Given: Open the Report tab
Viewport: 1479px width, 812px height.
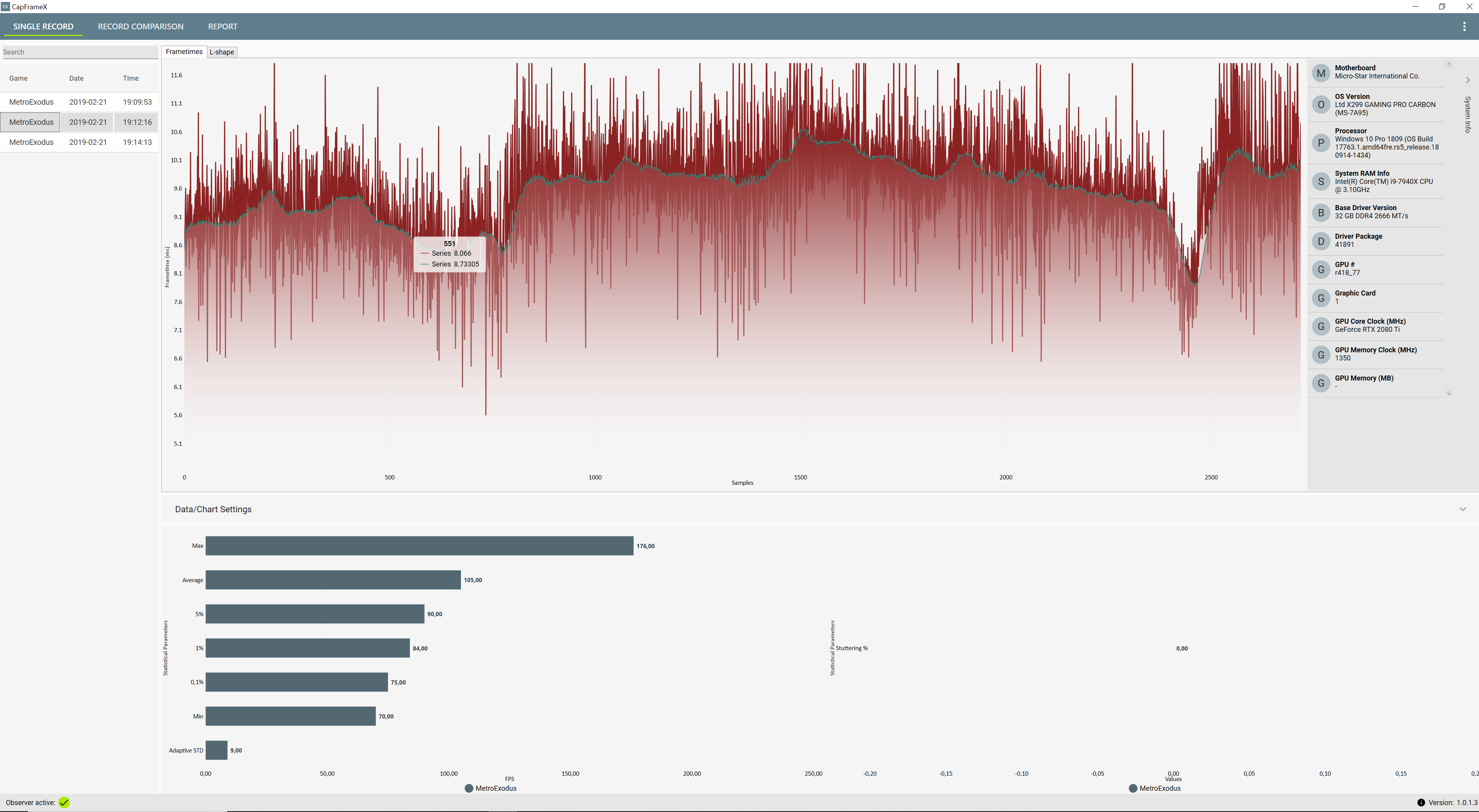Looking at the screenshot, I should pos(223,26).
